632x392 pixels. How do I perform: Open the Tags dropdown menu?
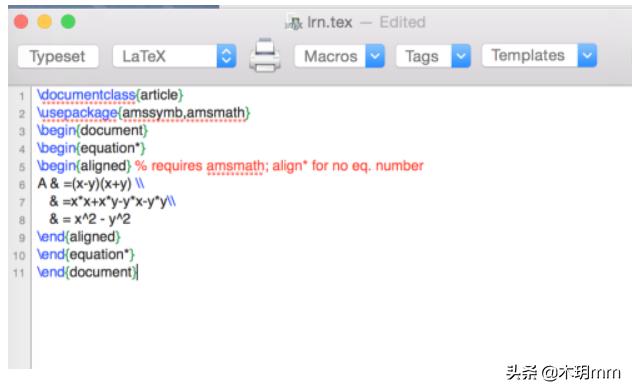point(433,56)
